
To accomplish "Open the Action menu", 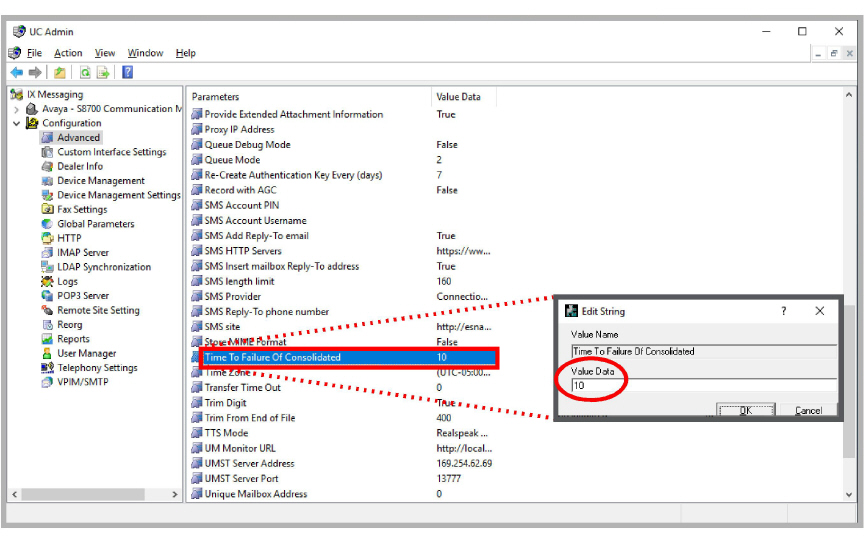I will point(68,53).
